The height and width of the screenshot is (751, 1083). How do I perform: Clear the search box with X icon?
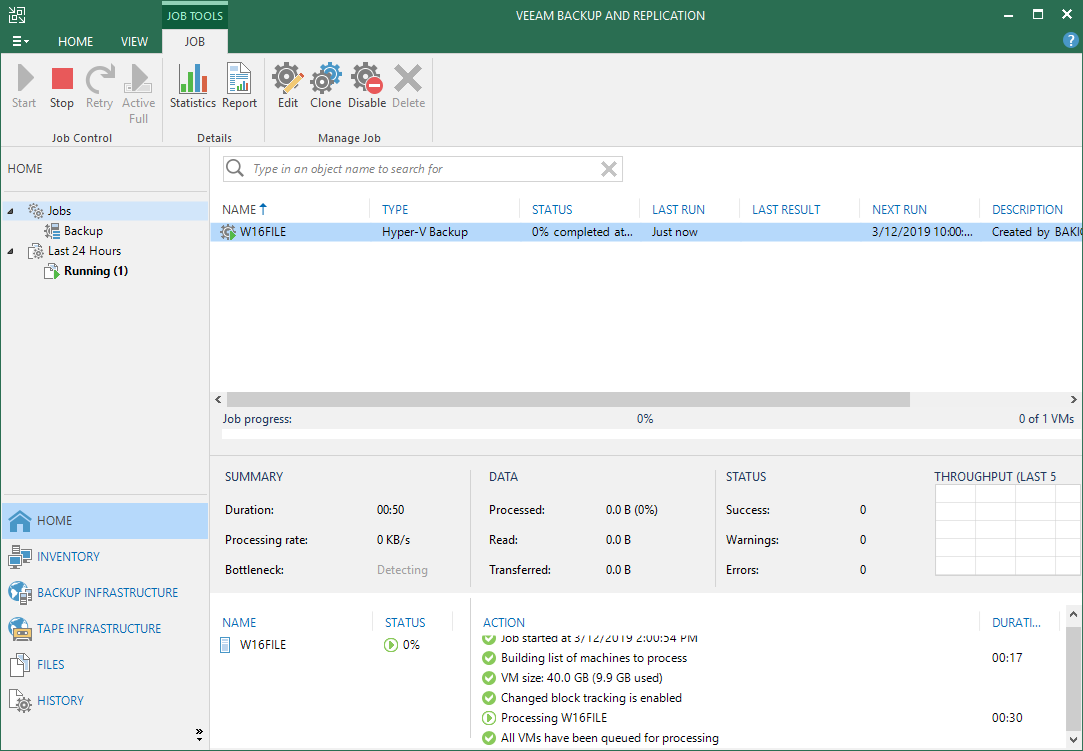608,169
